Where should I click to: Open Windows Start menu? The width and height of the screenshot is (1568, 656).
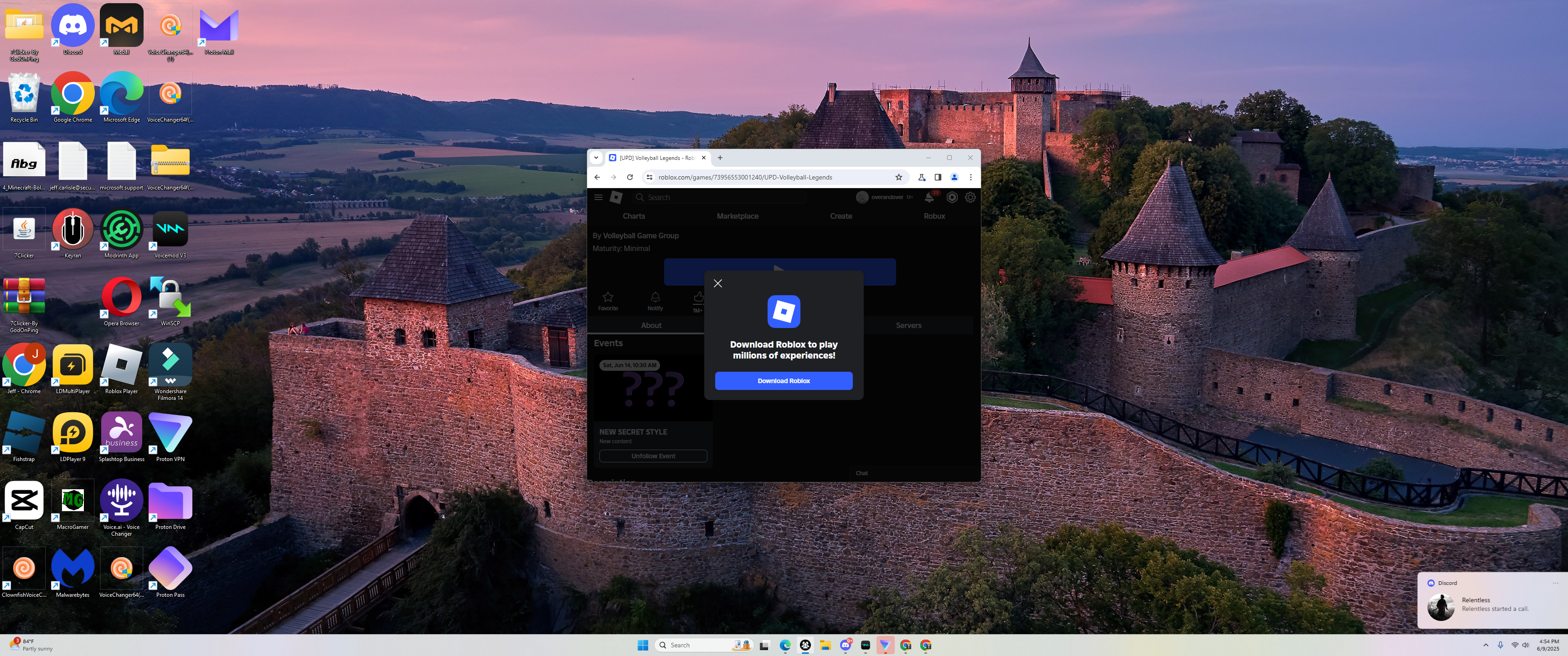[643, 645]
